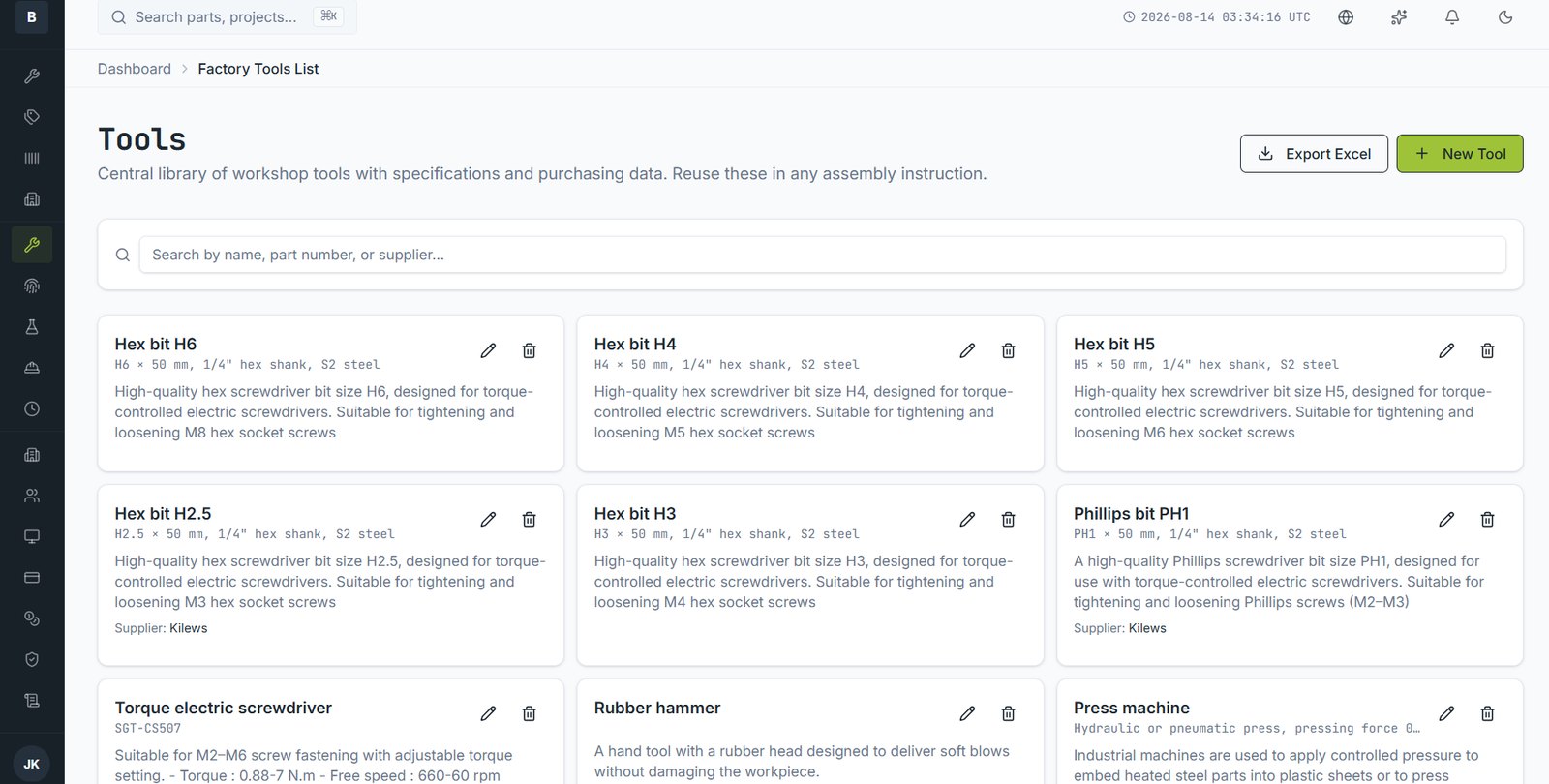Click the Hex bit H5 card title
Viewport: 1549px width, 784px height.
coord(1114,345)
